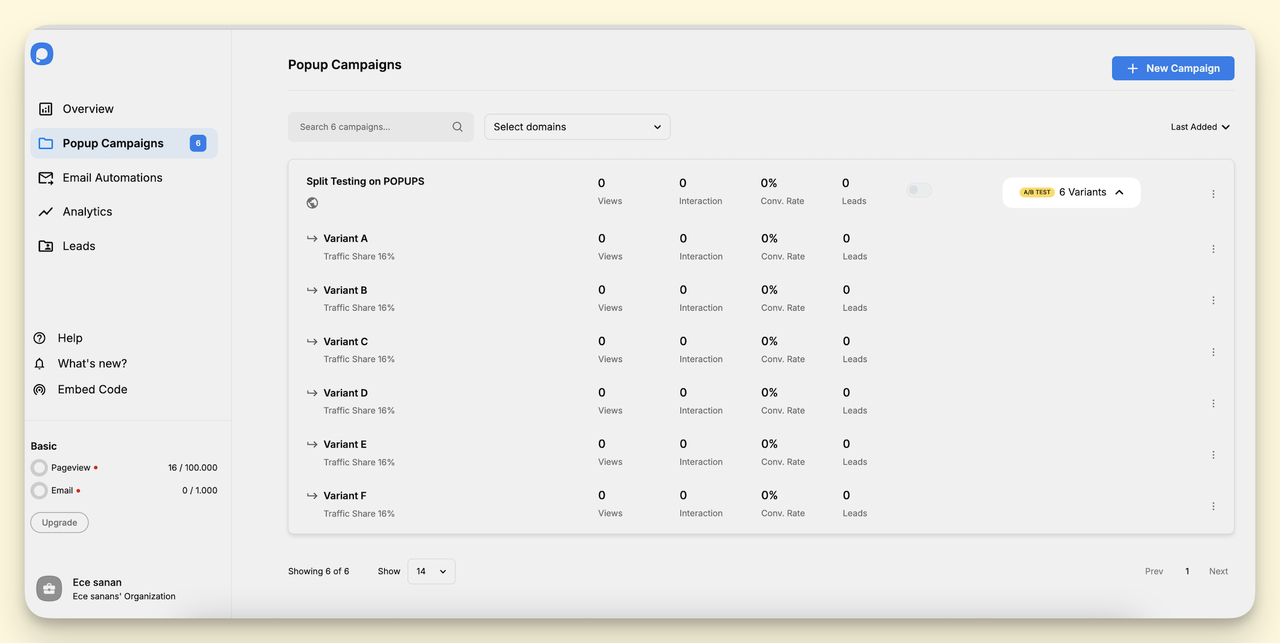Open Variant A
1280x643 pixels.
coord(345,239)
